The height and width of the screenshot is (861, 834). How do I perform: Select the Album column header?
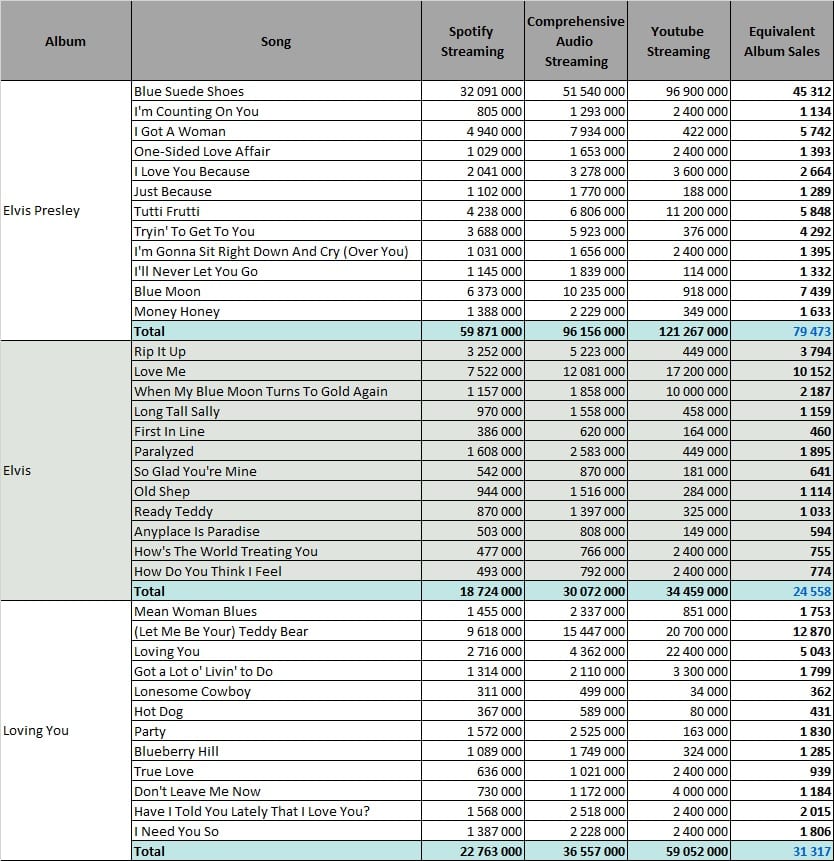tap(65, 41)
